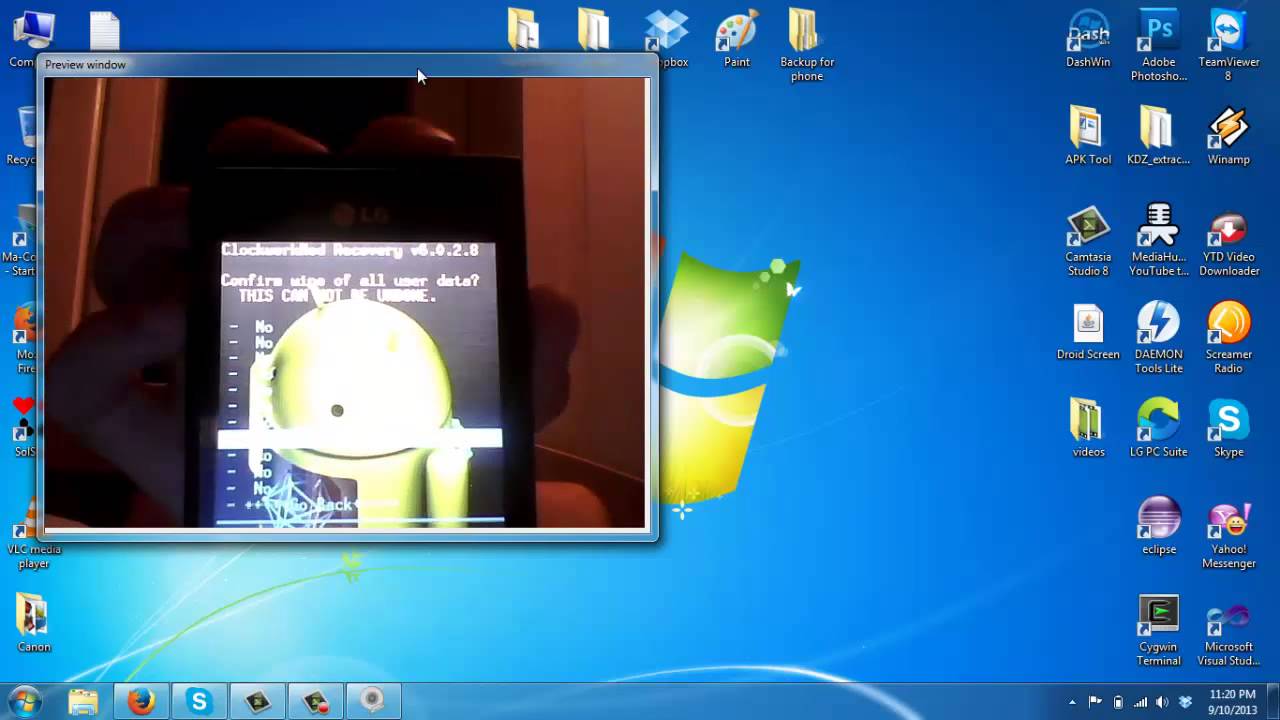Launch YTD Video Downloader shortcut
Viewport: 1280px width, 720px height.
pos(1228,242)
